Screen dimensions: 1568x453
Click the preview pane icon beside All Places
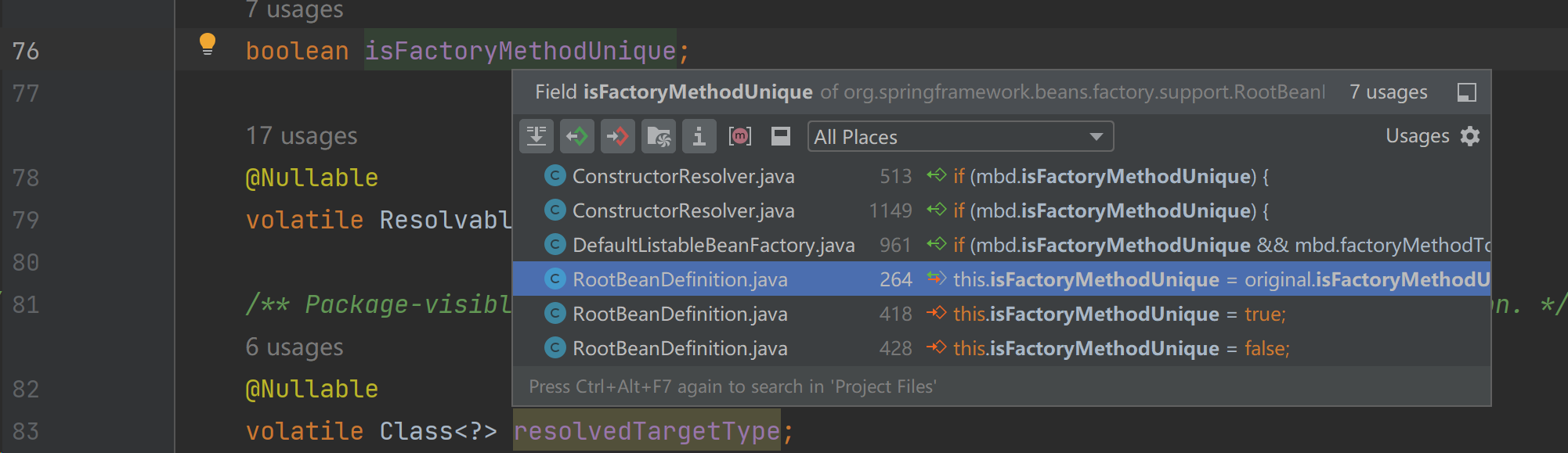[780, 137]
